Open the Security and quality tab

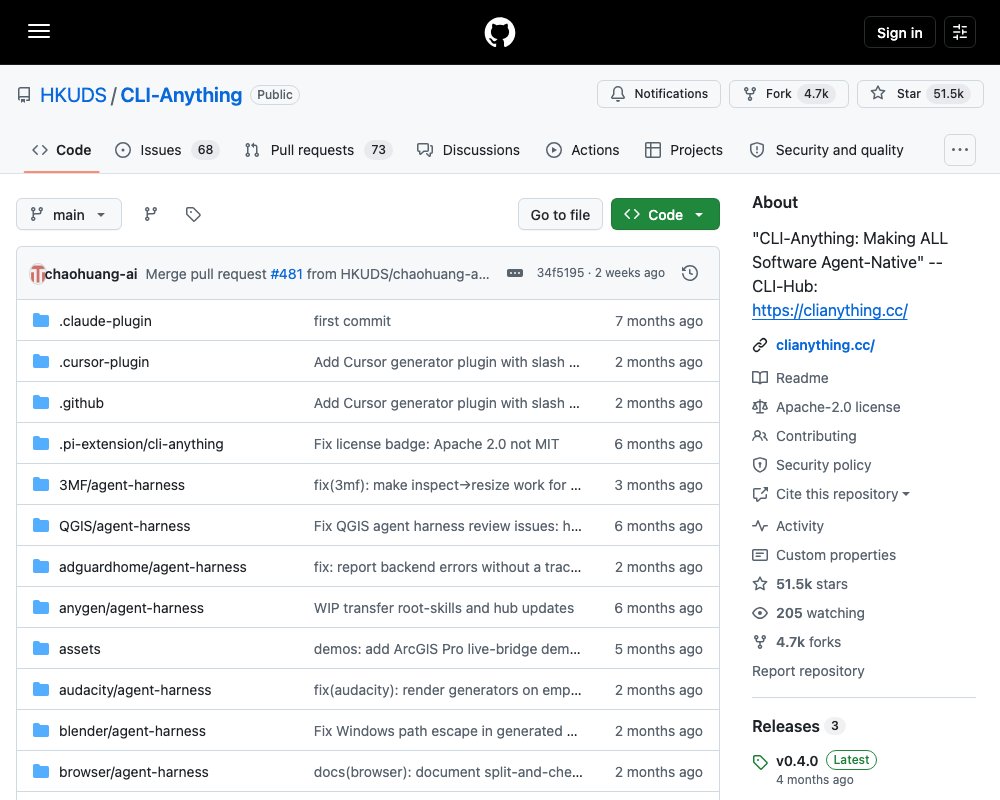(827, 150)
